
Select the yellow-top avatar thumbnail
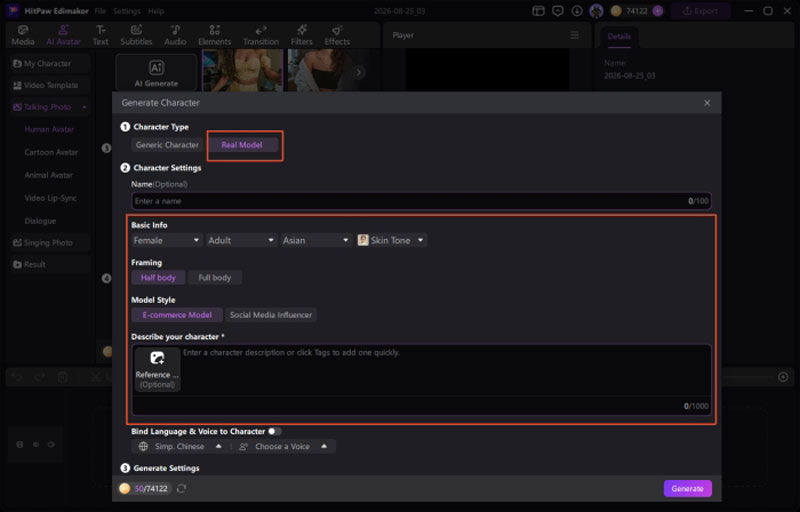pos(242,70)
